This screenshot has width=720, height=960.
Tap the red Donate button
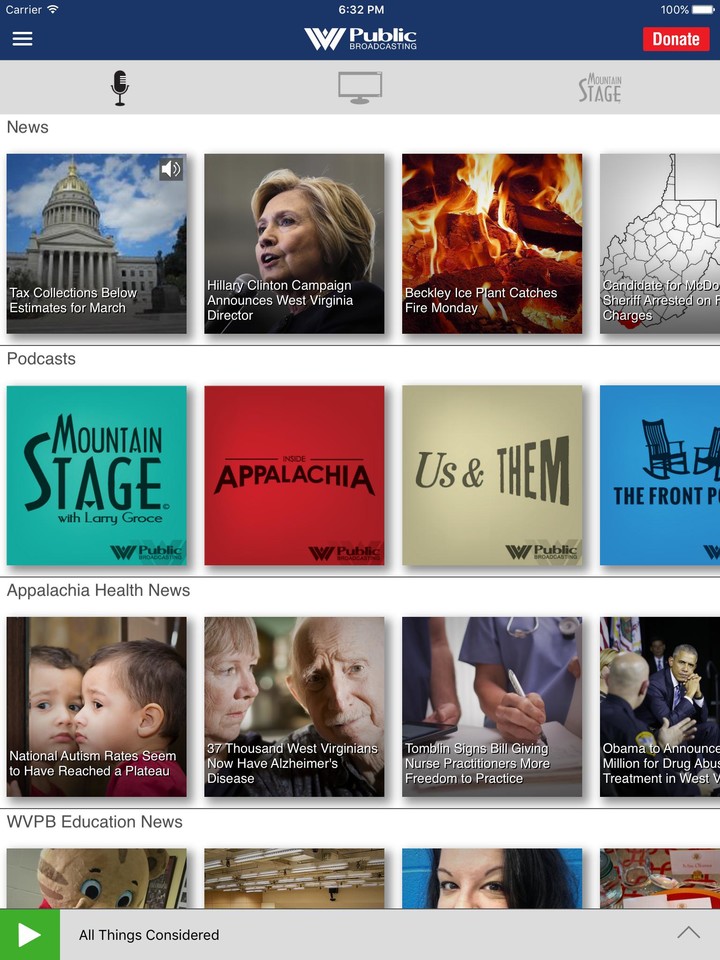coord(676,39)
